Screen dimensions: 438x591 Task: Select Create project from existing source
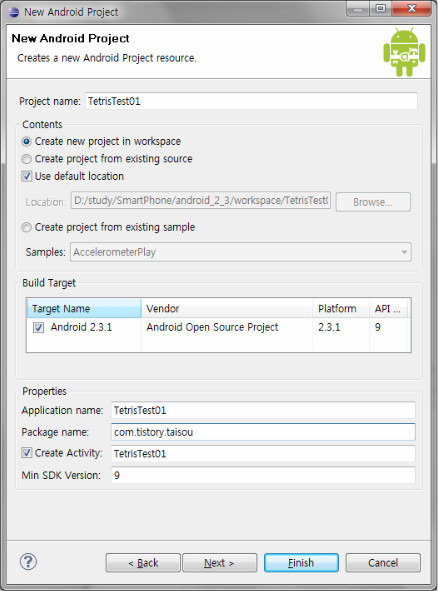(26, 159)
